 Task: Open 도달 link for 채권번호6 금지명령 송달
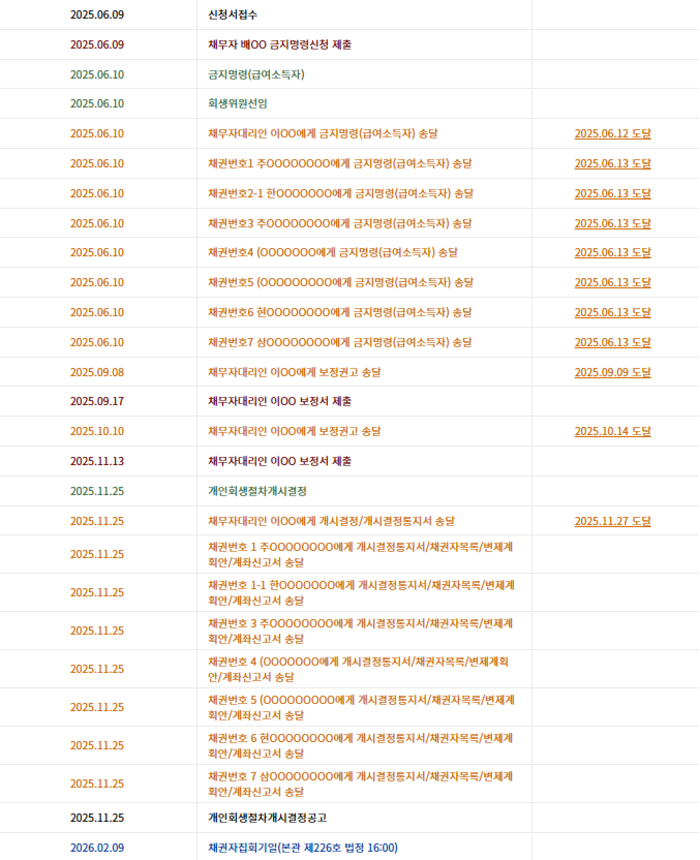click(612, 312)
